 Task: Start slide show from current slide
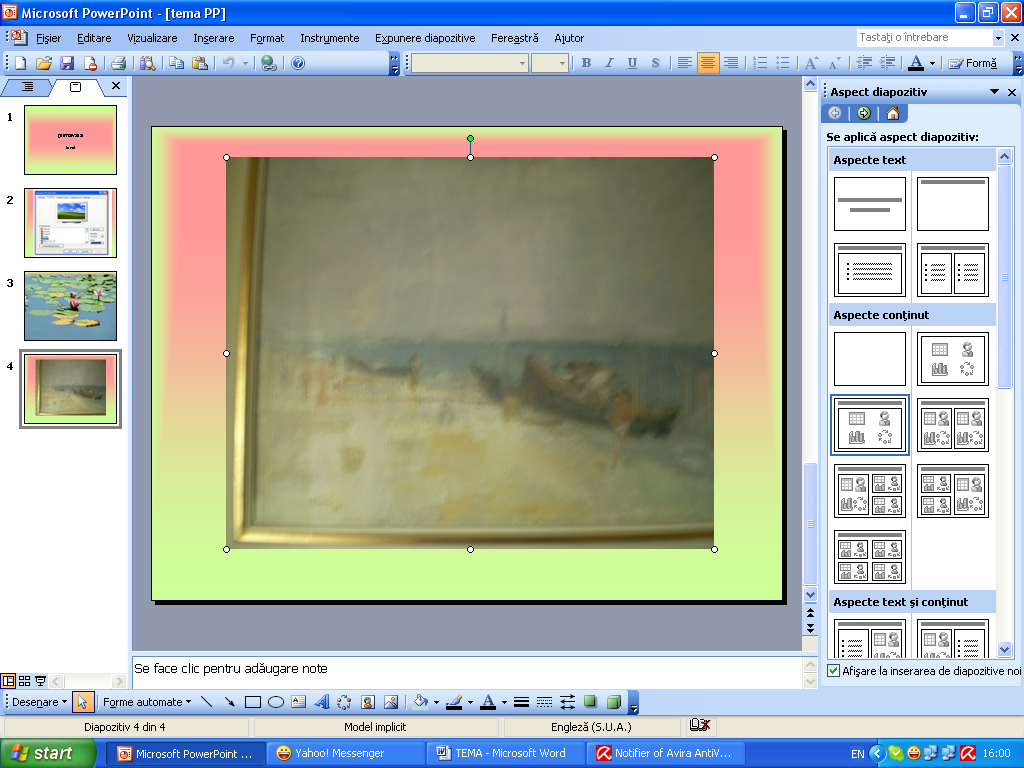[40, 681]
